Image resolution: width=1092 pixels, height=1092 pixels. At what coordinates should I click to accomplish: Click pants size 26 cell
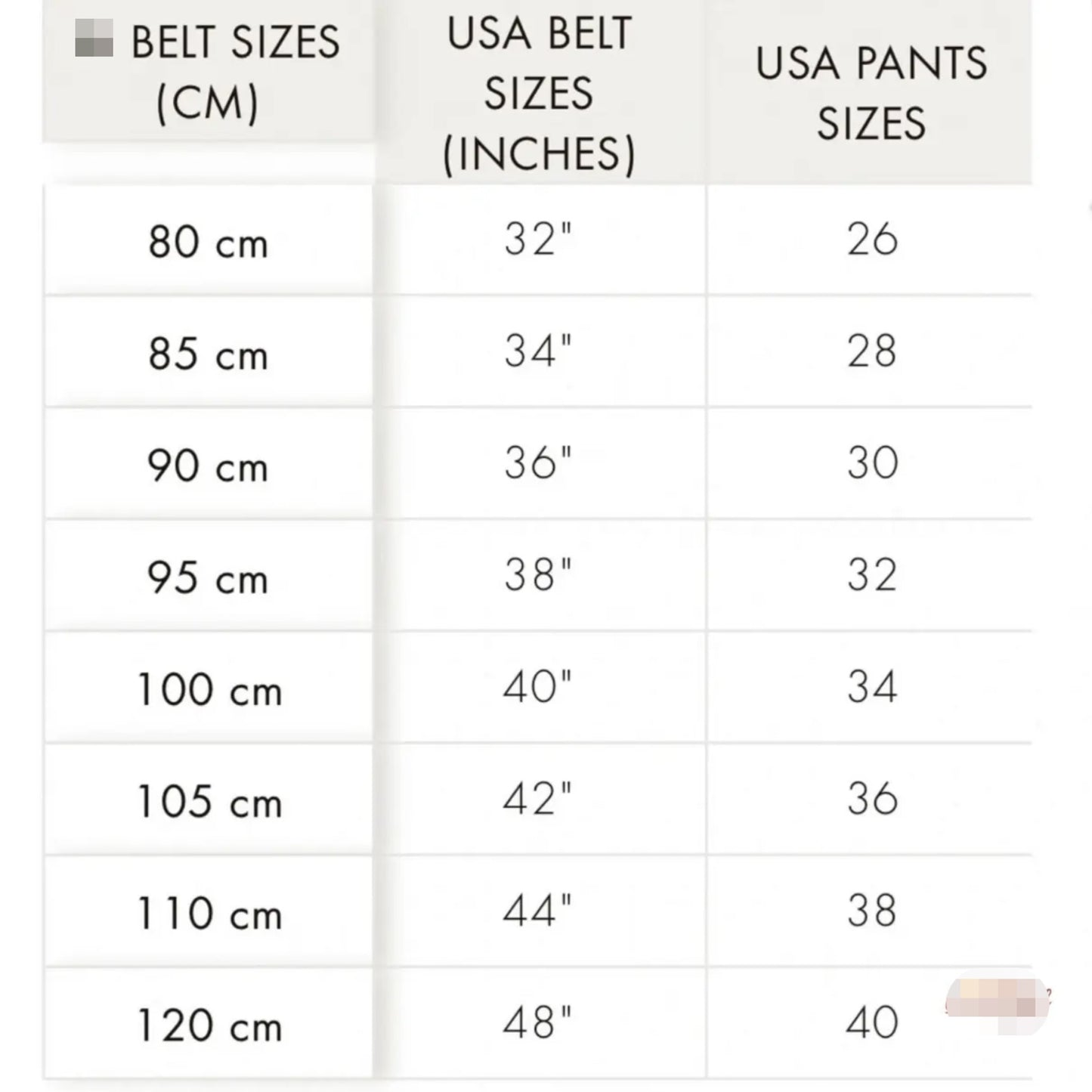pos(870,240)
